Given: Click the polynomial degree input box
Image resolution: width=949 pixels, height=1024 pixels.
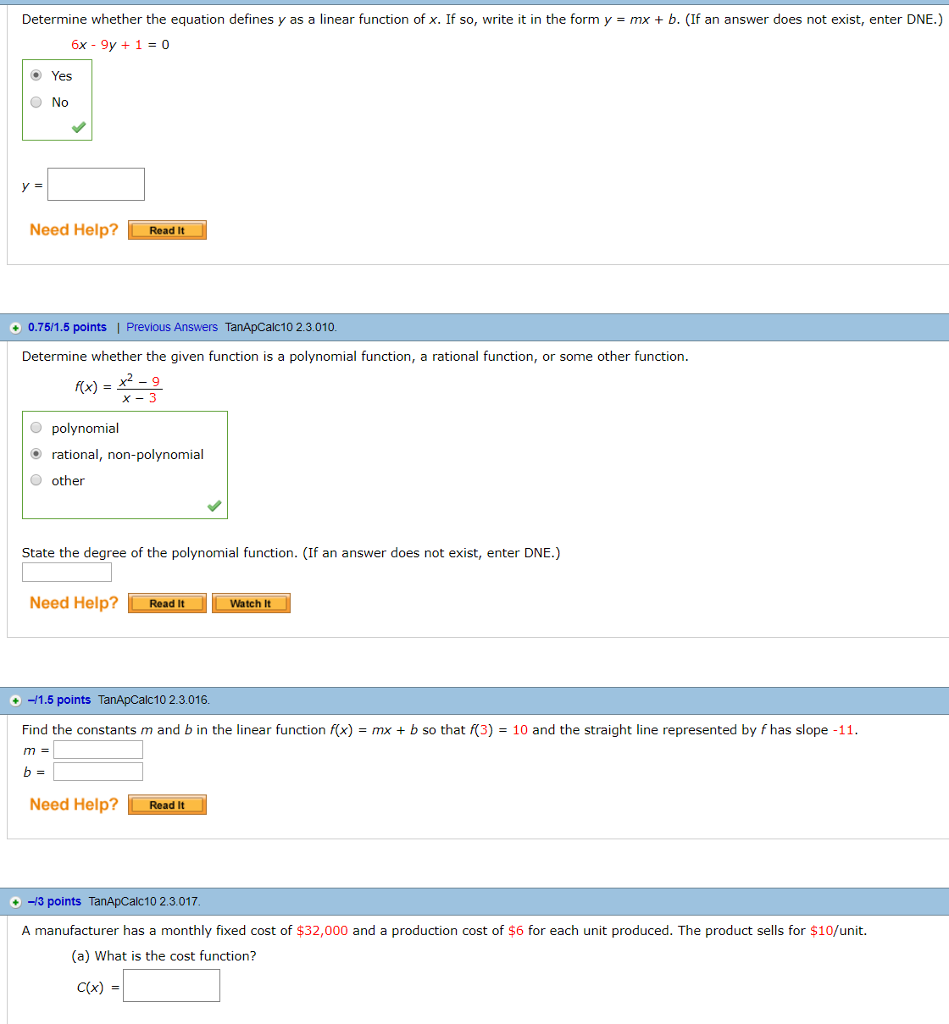Looking at the screenshot, I should tap(66, 571).
